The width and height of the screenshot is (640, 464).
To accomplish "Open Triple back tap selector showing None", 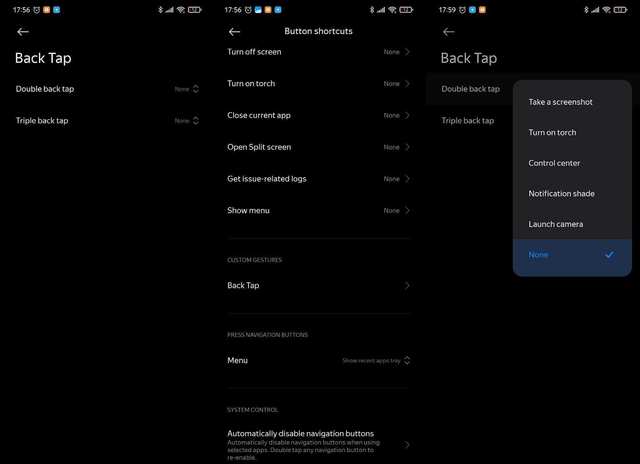I will [x=187, y=121].
